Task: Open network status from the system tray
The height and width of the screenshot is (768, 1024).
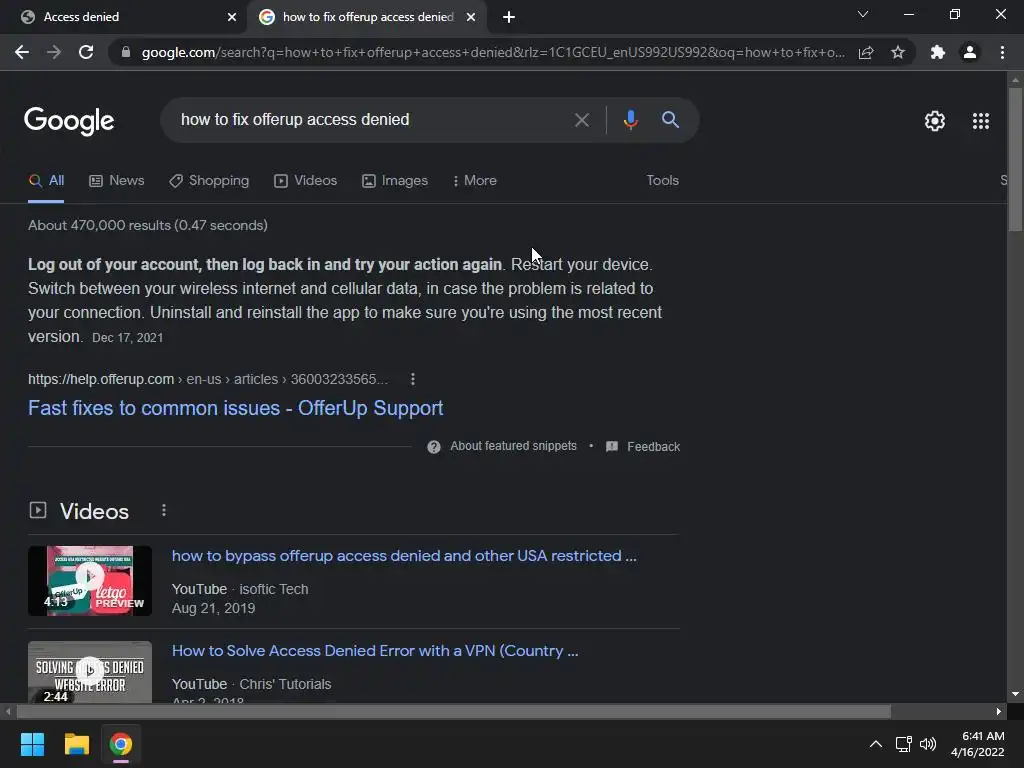Action: coord(904,744)
